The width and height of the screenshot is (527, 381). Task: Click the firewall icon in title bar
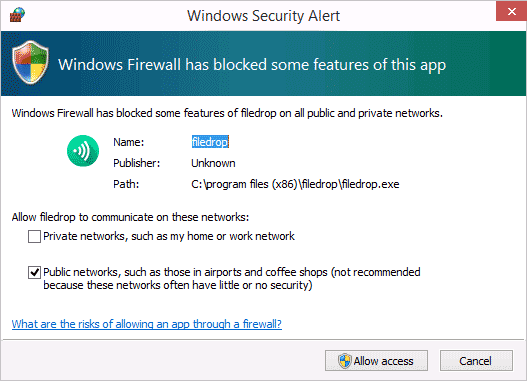click(x=17, y=15)
